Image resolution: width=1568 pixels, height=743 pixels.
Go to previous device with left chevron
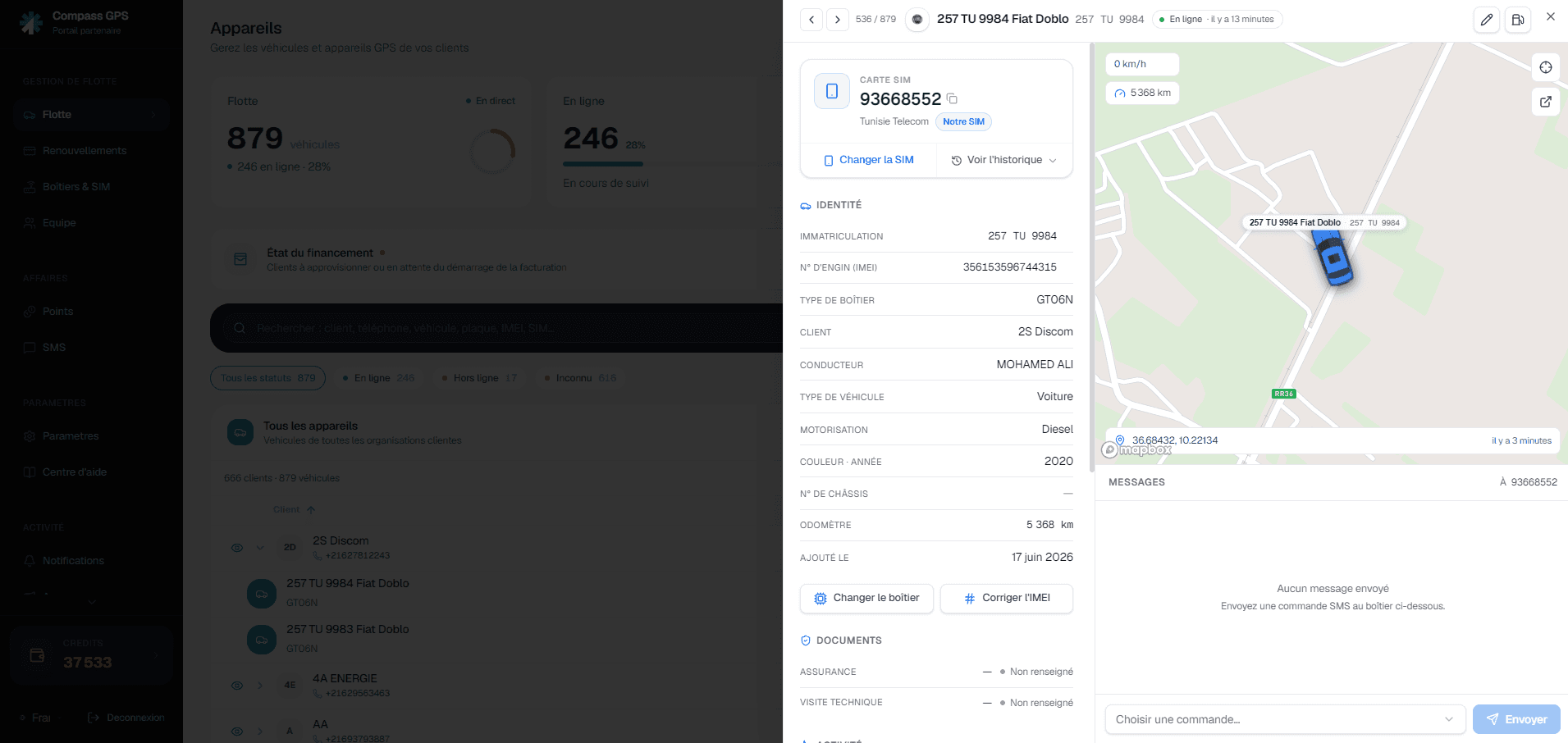click(811, 20)
